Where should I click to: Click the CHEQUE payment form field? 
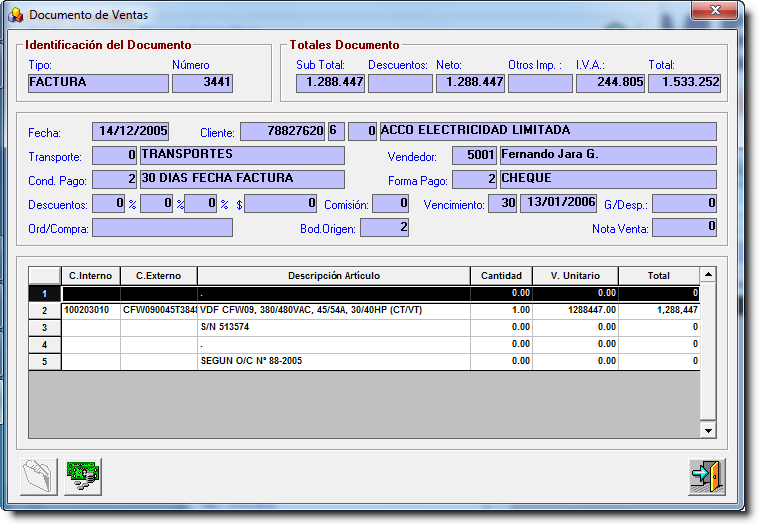pyautogui.click(x=608, y=179)
